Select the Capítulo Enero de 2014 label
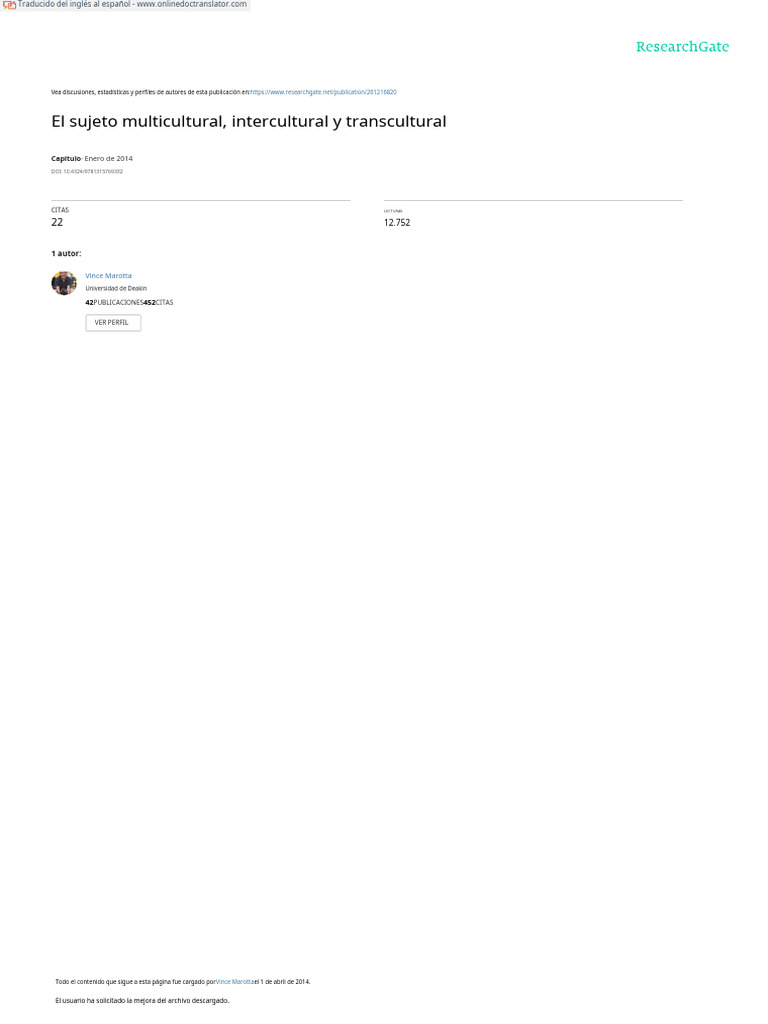 click(92, 159)
